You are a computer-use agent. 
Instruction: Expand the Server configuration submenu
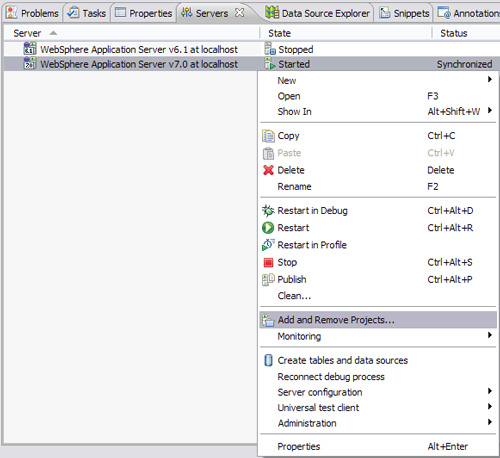tap(378, 392)
